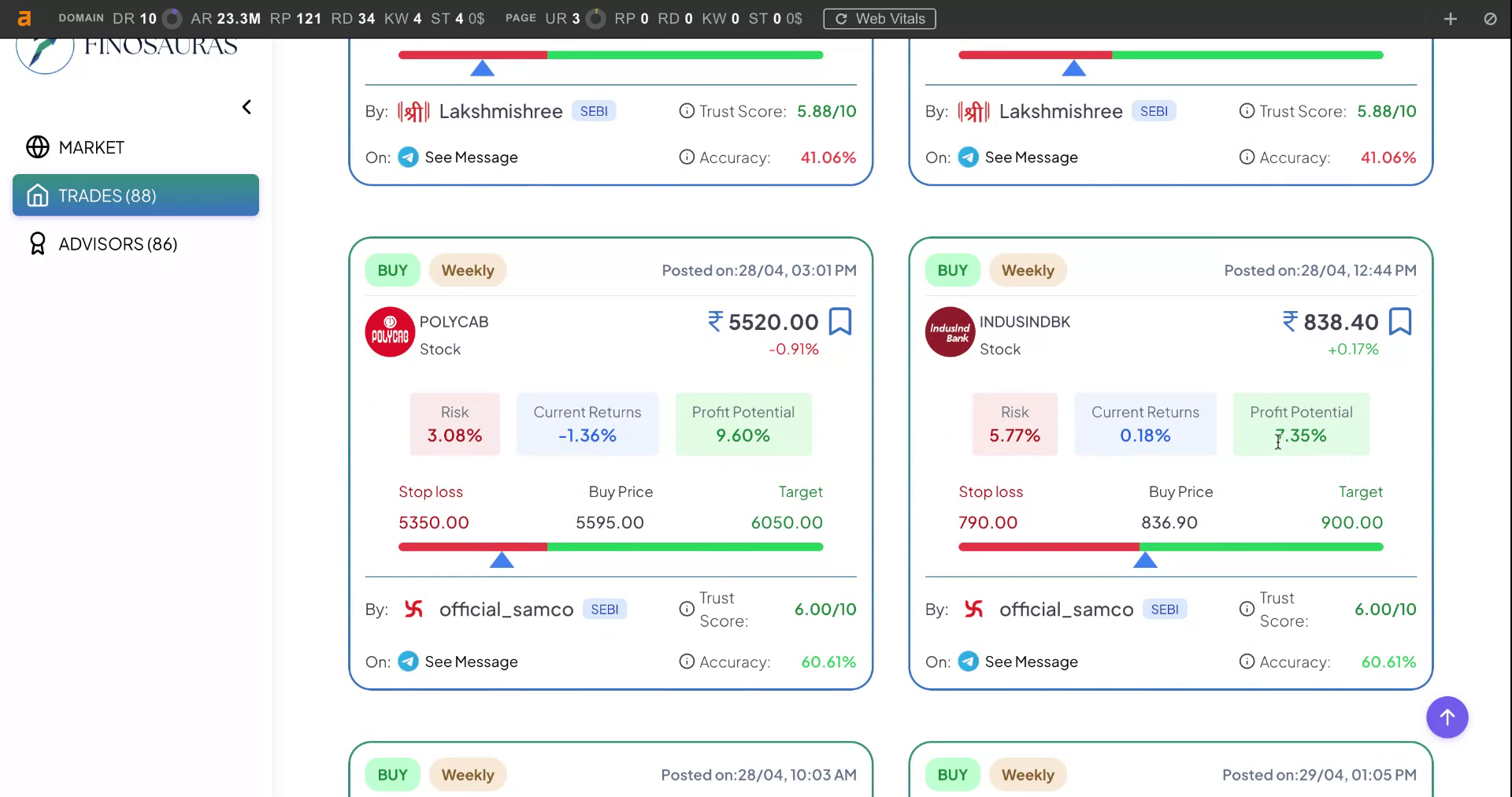Click Trust Score info icon on POLYCAB card
Viewport: 1512px width, 797px height.
[x=687, y=609]
